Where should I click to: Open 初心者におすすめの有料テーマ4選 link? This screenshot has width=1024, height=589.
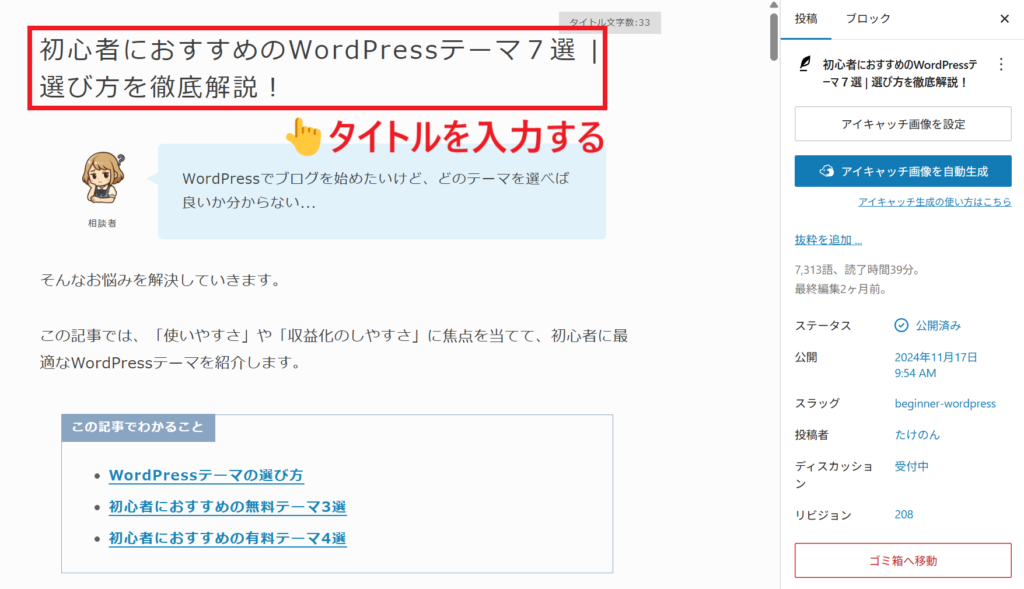tap(227, 538)
